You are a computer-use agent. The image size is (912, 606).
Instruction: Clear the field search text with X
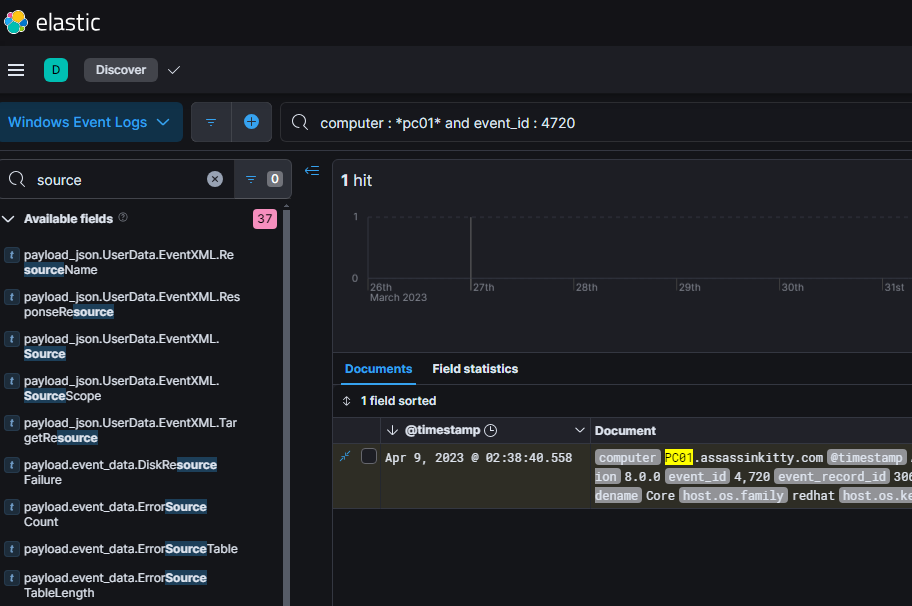pyautogui.click(x=215, y=179)
